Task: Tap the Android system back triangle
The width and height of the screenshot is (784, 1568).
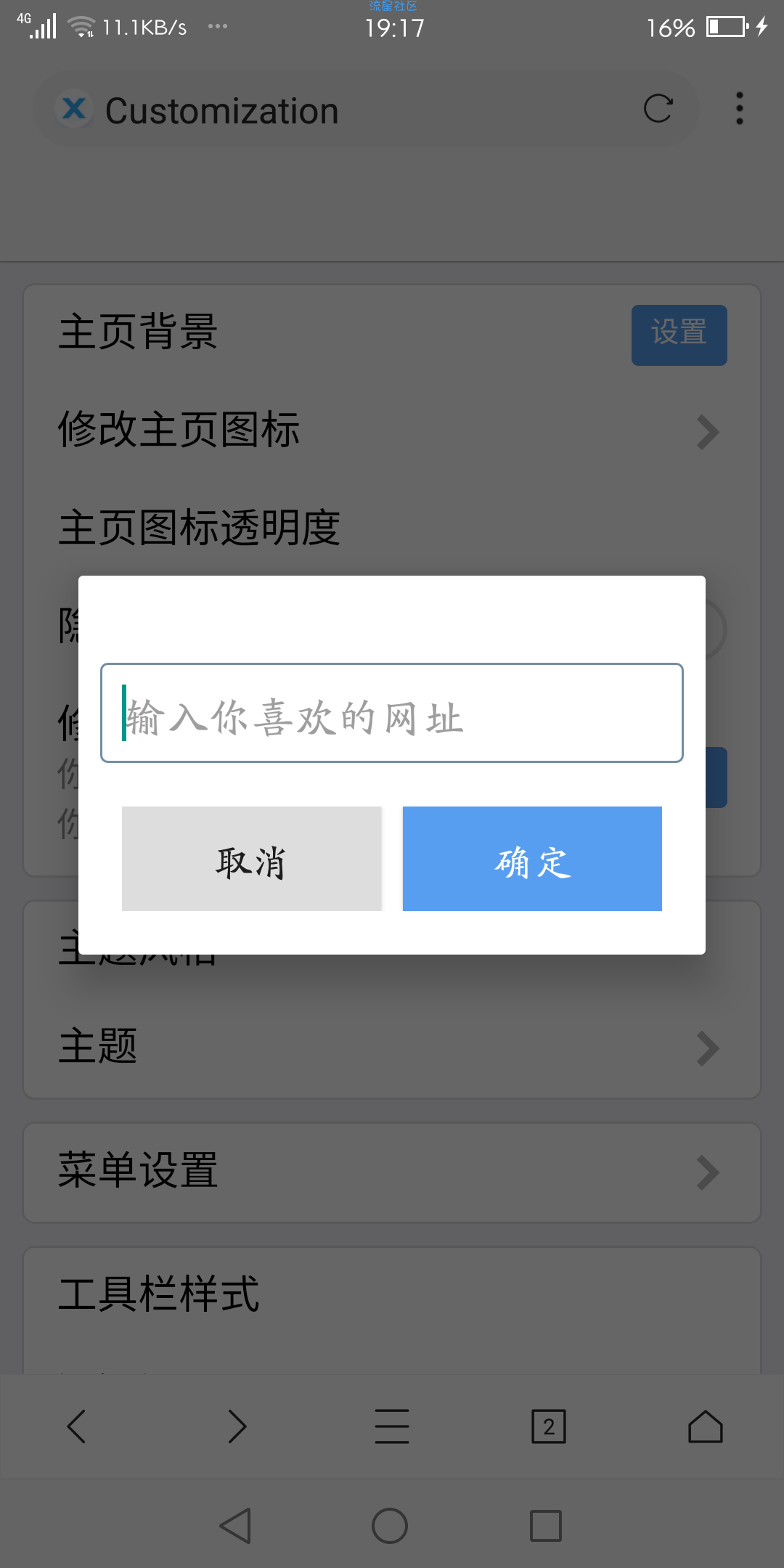Action: point(236,1525)
